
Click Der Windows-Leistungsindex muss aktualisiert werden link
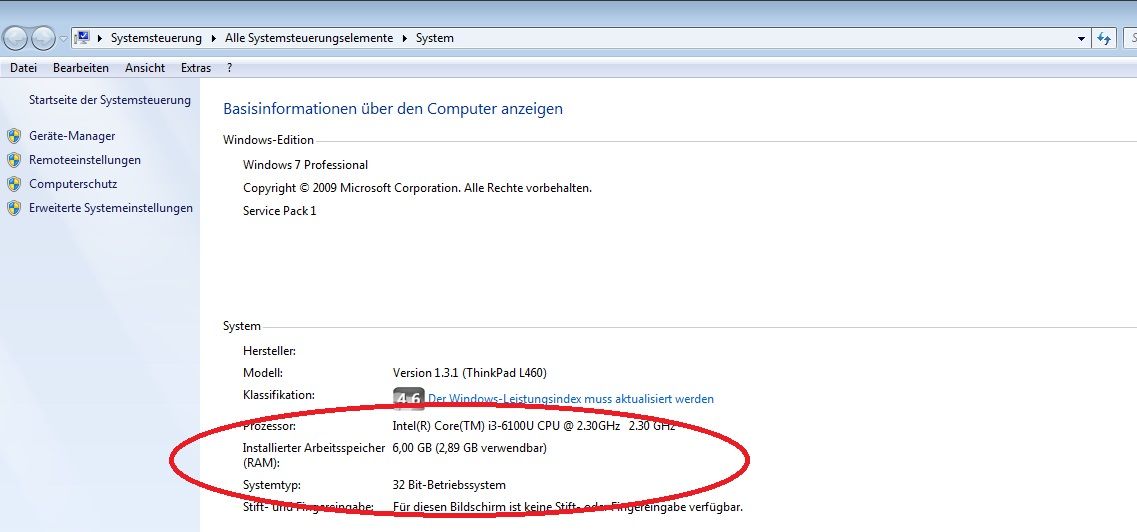pyautogui.click(x=571, y=399)
